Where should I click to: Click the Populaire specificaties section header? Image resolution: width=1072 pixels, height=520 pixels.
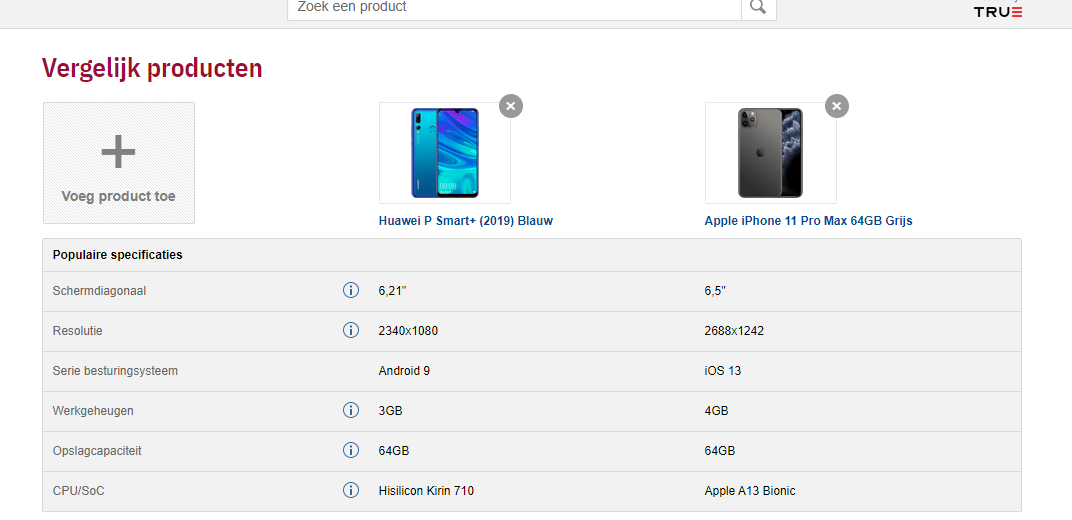(x=118, y=255)
